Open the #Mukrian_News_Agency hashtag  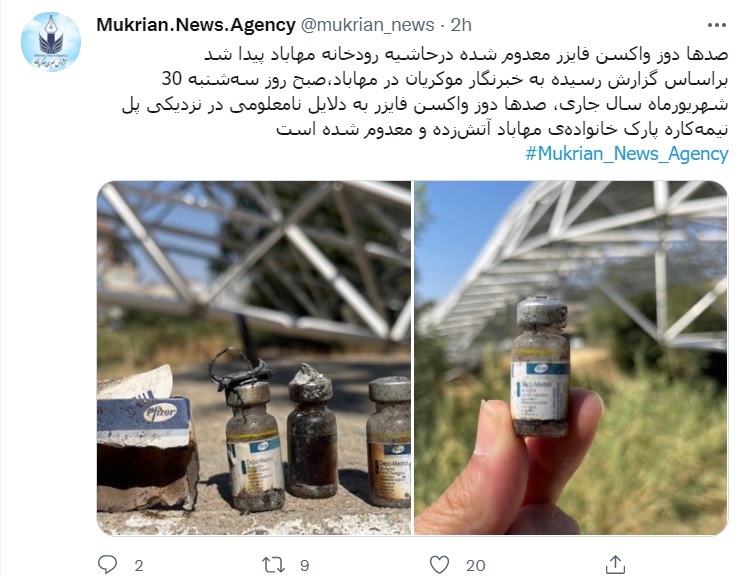[627, 154]
